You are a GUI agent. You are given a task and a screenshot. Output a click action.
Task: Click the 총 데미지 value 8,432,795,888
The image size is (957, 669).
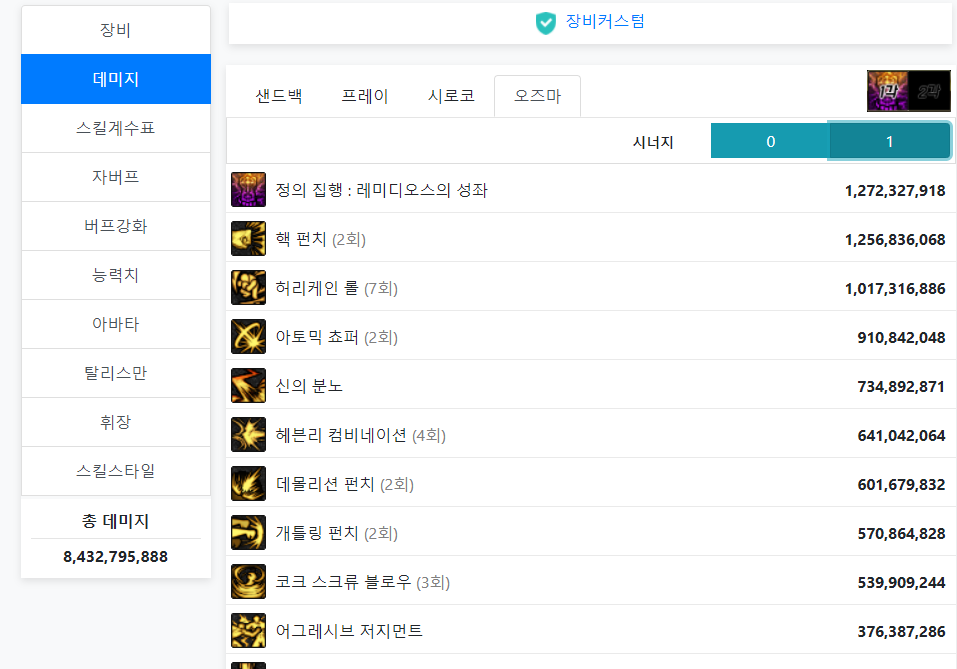pyautogui.click(x=115, y=557)
